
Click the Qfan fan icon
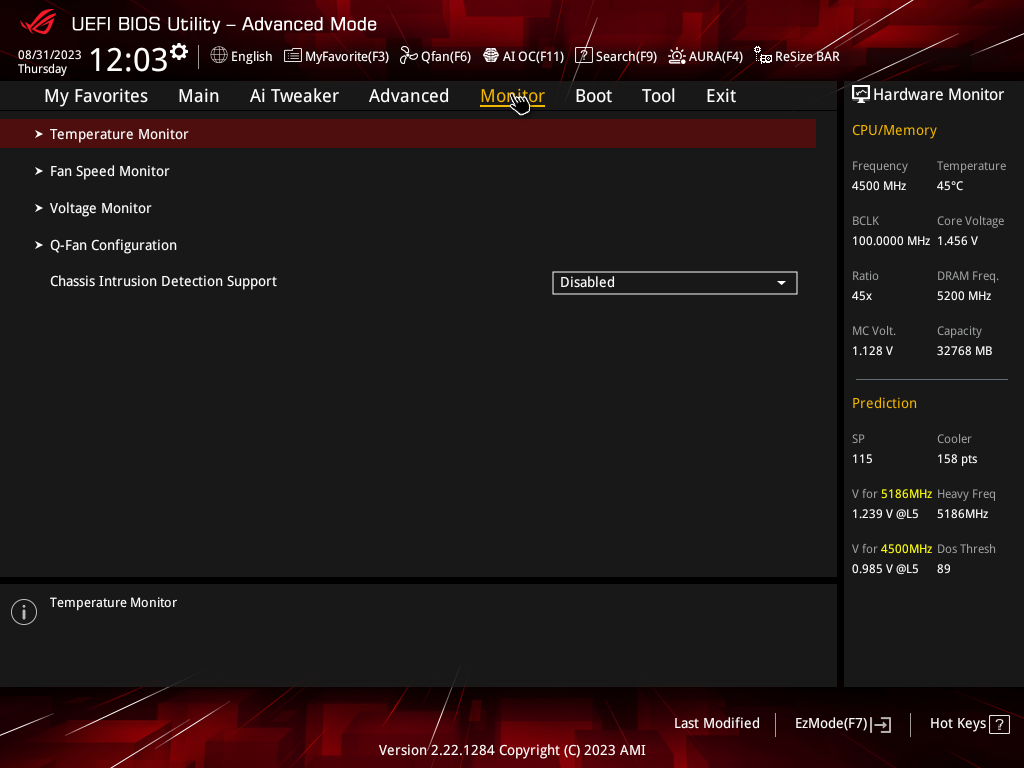(x=409, y=56)
